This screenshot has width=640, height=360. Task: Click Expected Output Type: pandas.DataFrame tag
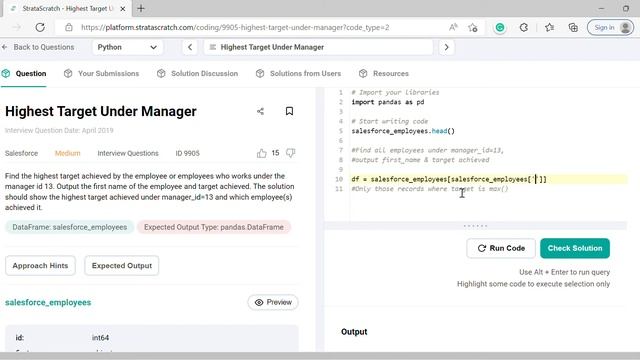(213, 227)
